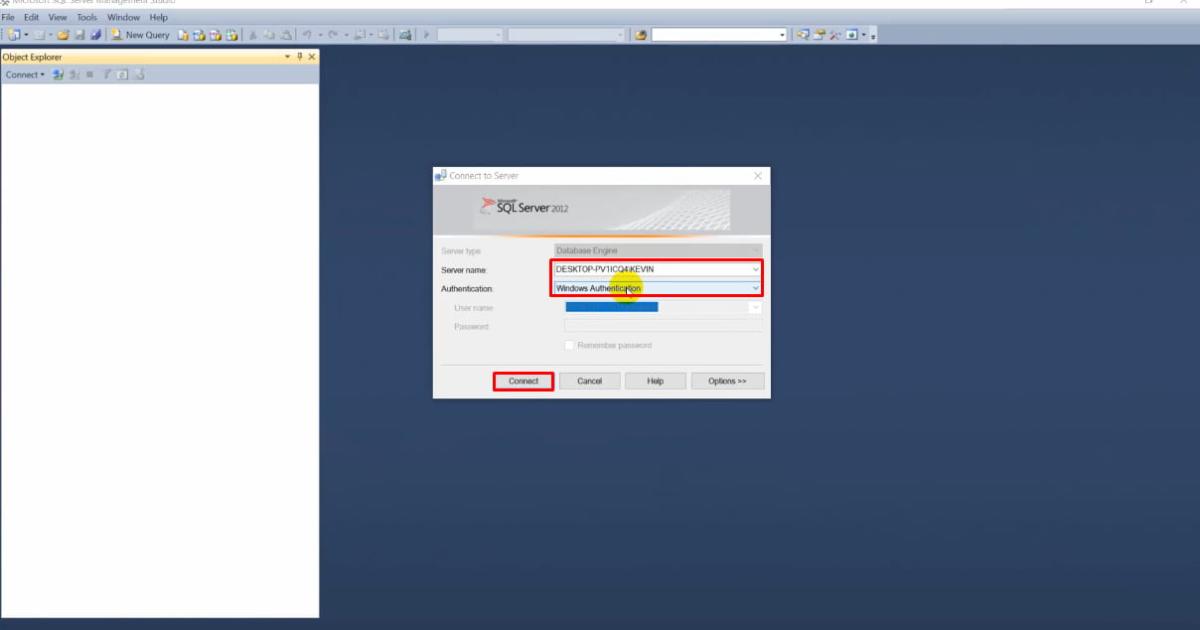Click the Save toolbar icon
Viewport: 1200px width, 630px height.
click(79, 33)
